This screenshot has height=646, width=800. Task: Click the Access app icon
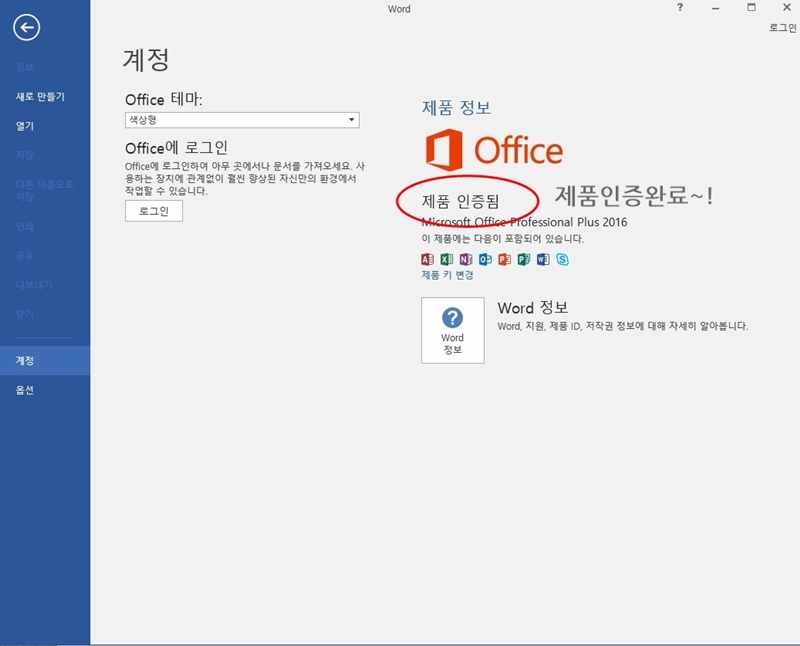(x=428, y=259)
